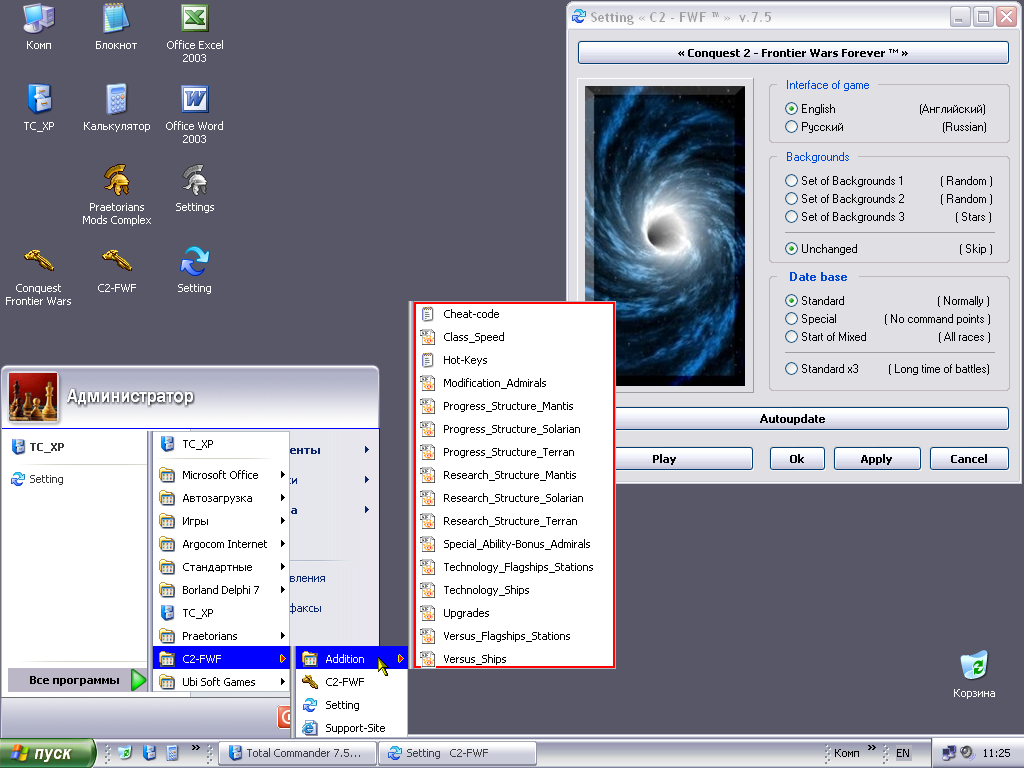Click the volume tray icon
1024x768 pixels.
point(967,752)
